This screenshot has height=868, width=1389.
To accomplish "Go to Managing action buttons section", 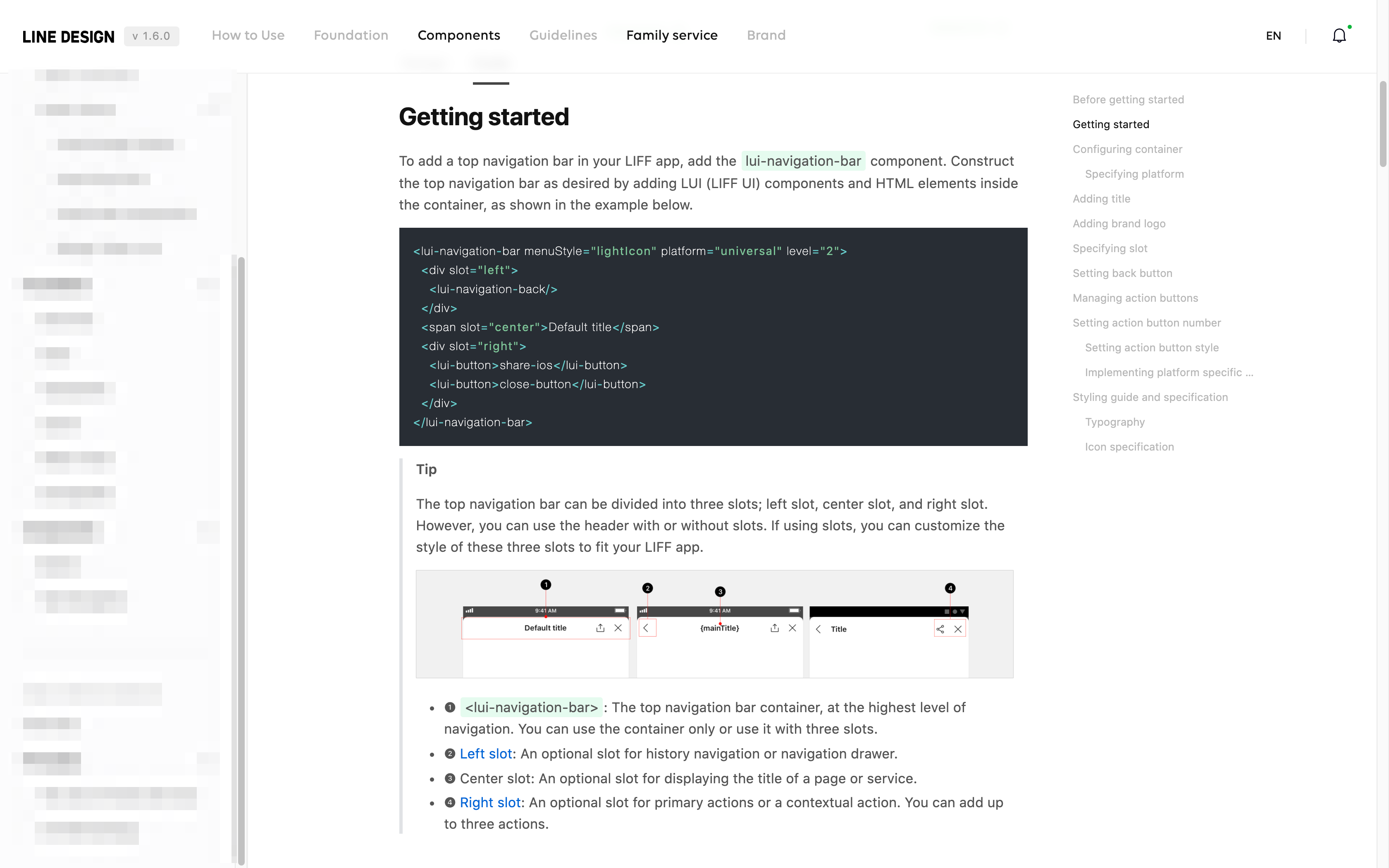I will (x=1135, y=298).
